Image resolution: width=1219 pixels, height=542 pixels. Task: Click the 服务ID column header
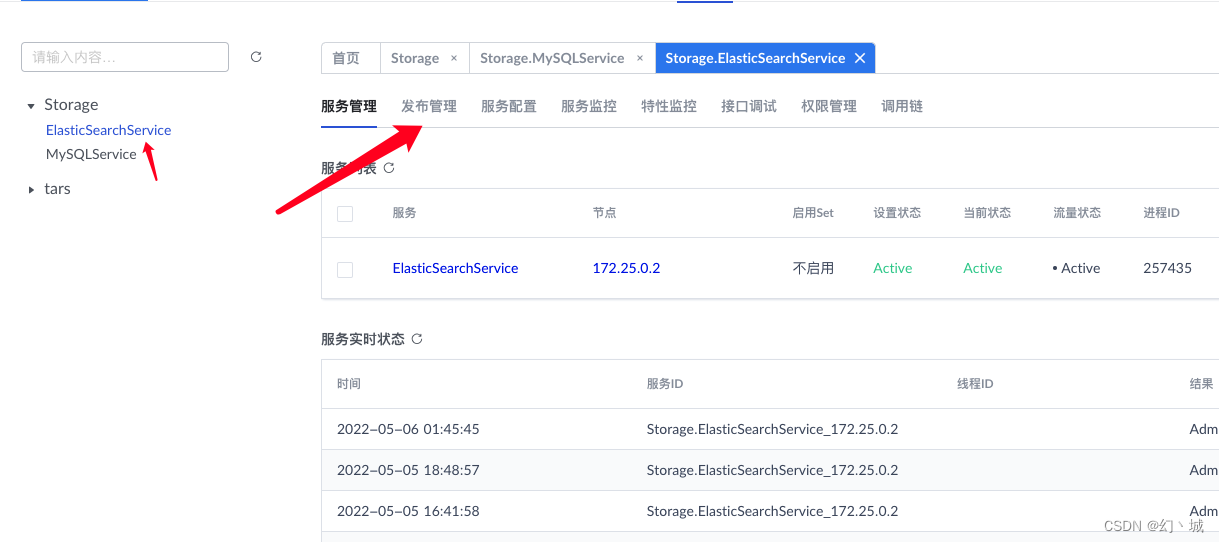665,384
